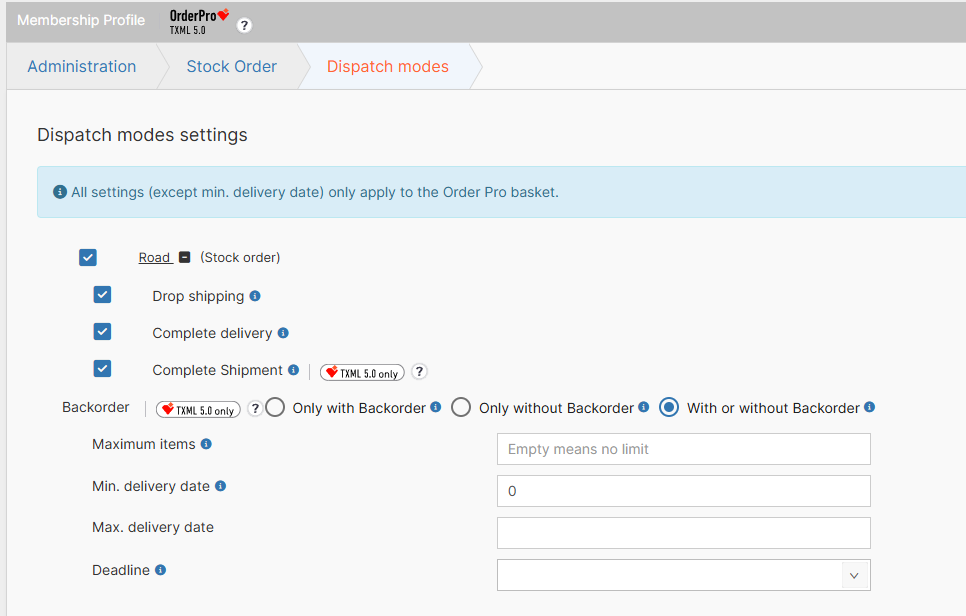Image resolution: width=966 pixels, height=616 pixels.
Task: Click info icon beside Complete Shipment
Action: coord(293,370)
